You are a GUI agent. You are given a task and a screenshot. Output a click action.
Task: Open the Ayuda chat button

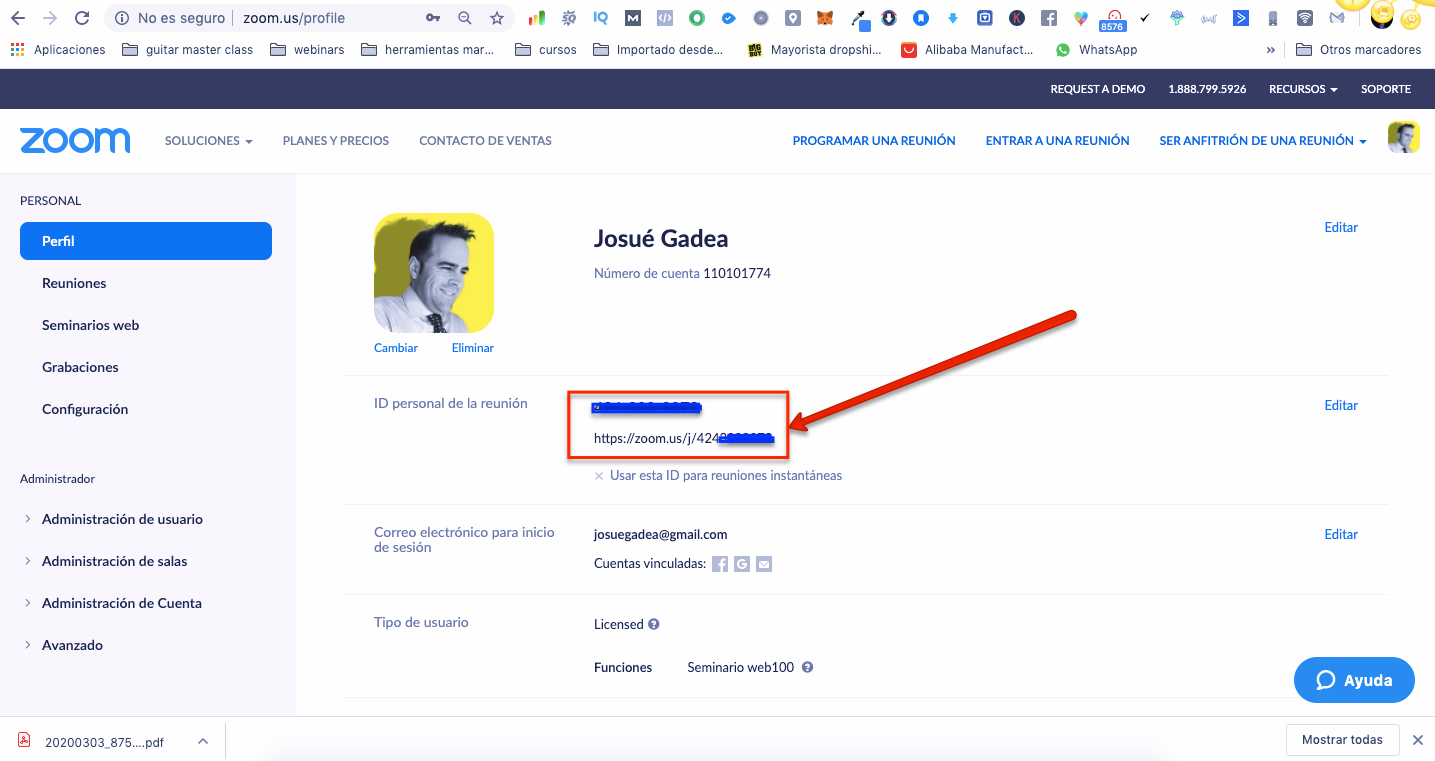pyautogui.click(x=1354, y=680)
